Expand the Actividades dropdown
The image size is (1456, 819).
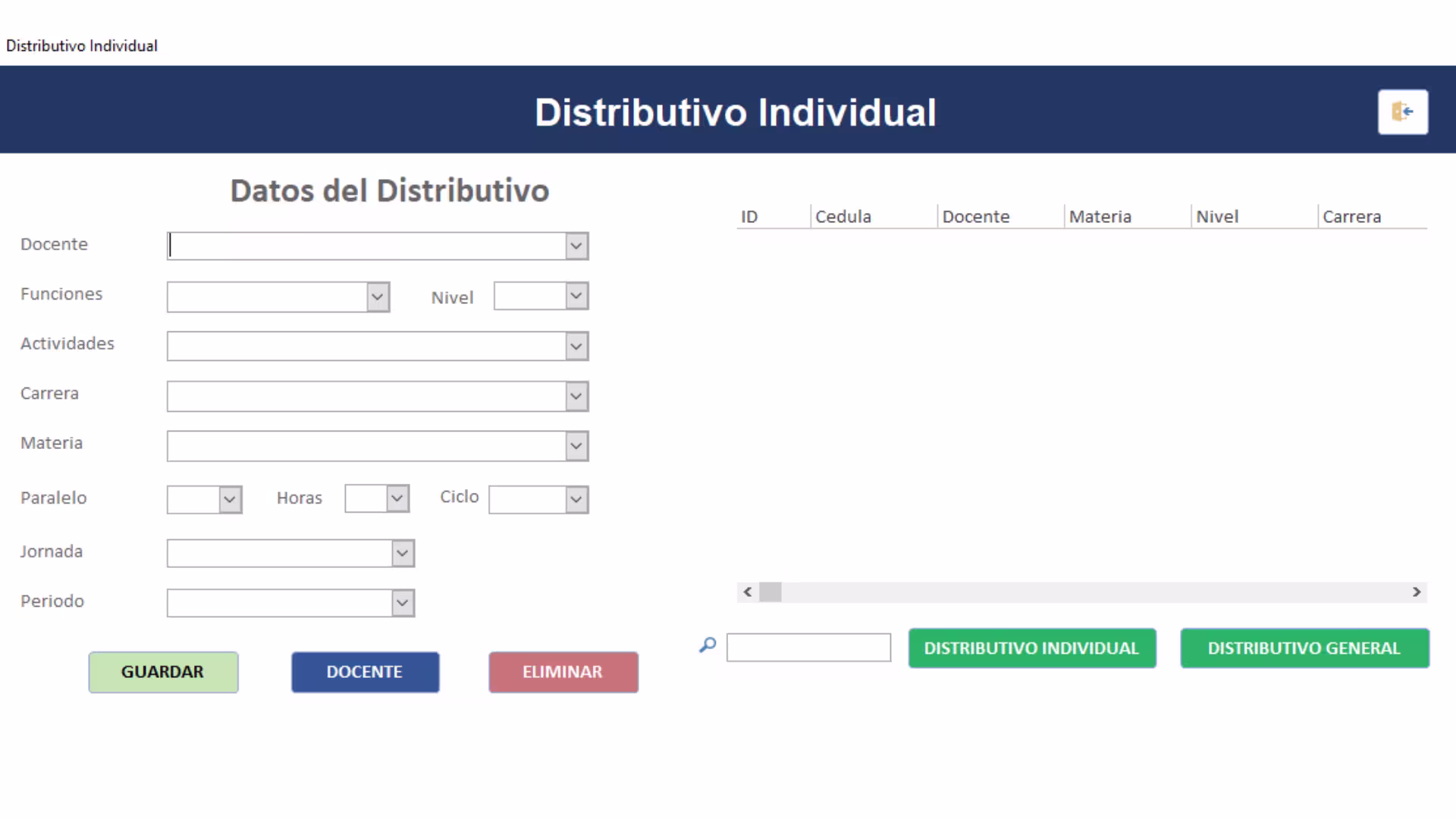tap(576, 347)
